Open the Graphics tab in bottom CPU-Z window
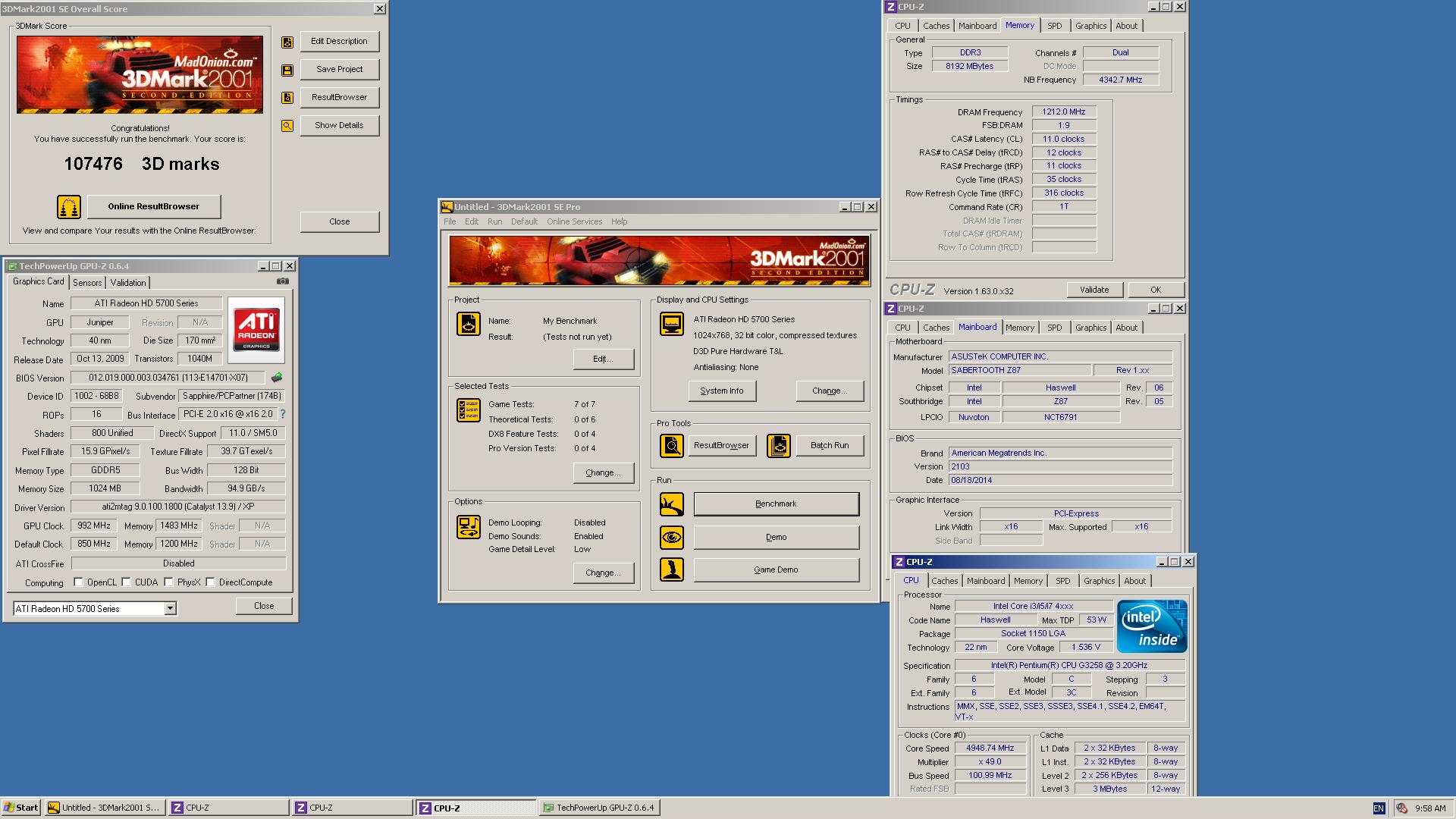Viewport: 1456px width, 819px height. [x=1099, y=581]
